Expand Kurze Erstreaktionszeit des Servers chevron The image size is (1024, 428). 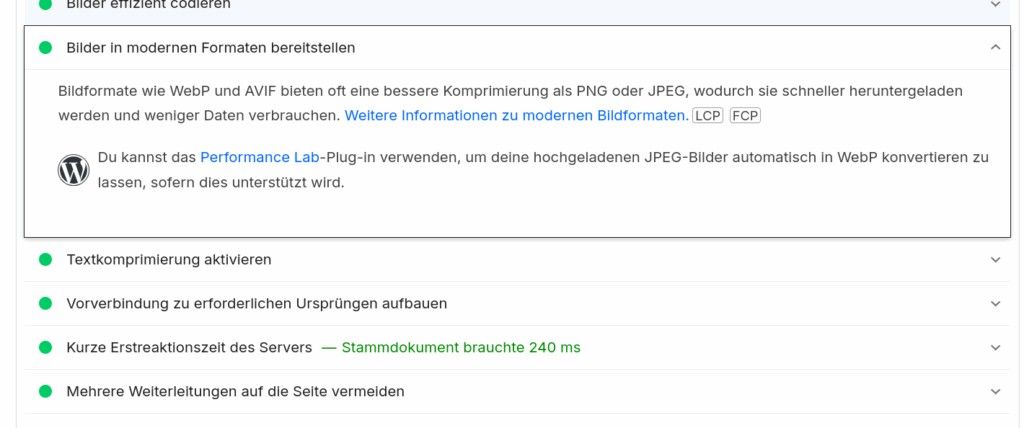pos(995,348)
